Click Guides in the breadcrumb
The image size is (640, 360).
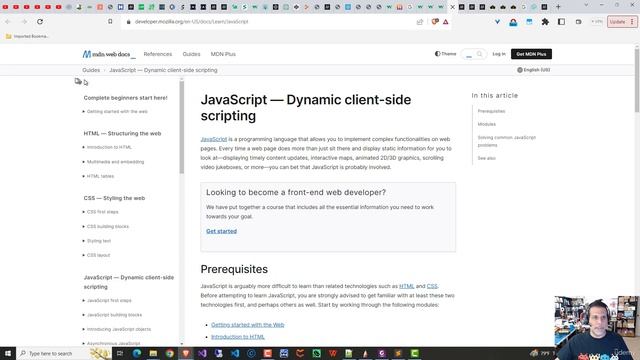(91, 70)
